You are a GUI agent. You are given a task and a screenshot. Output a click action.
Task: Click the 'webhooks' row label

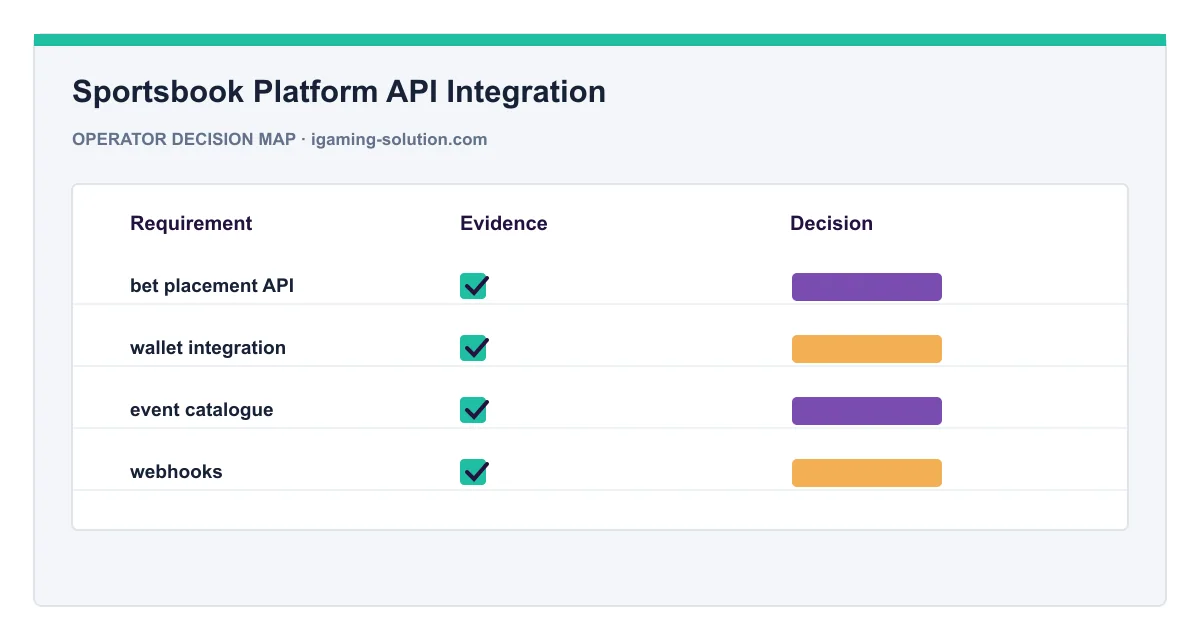coord(176,472)
